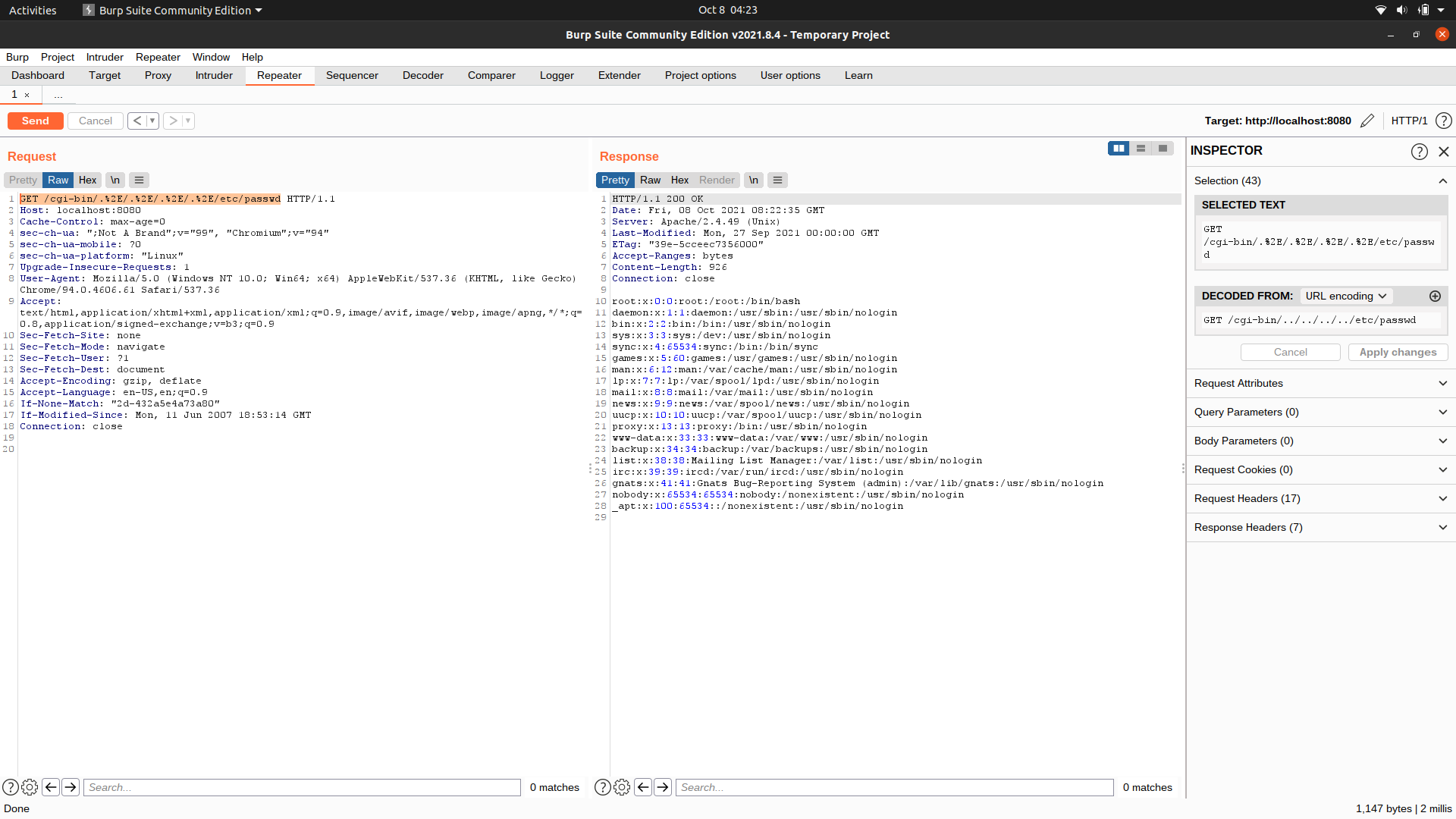Open Repeater help question mark icon

[1444, 121]
